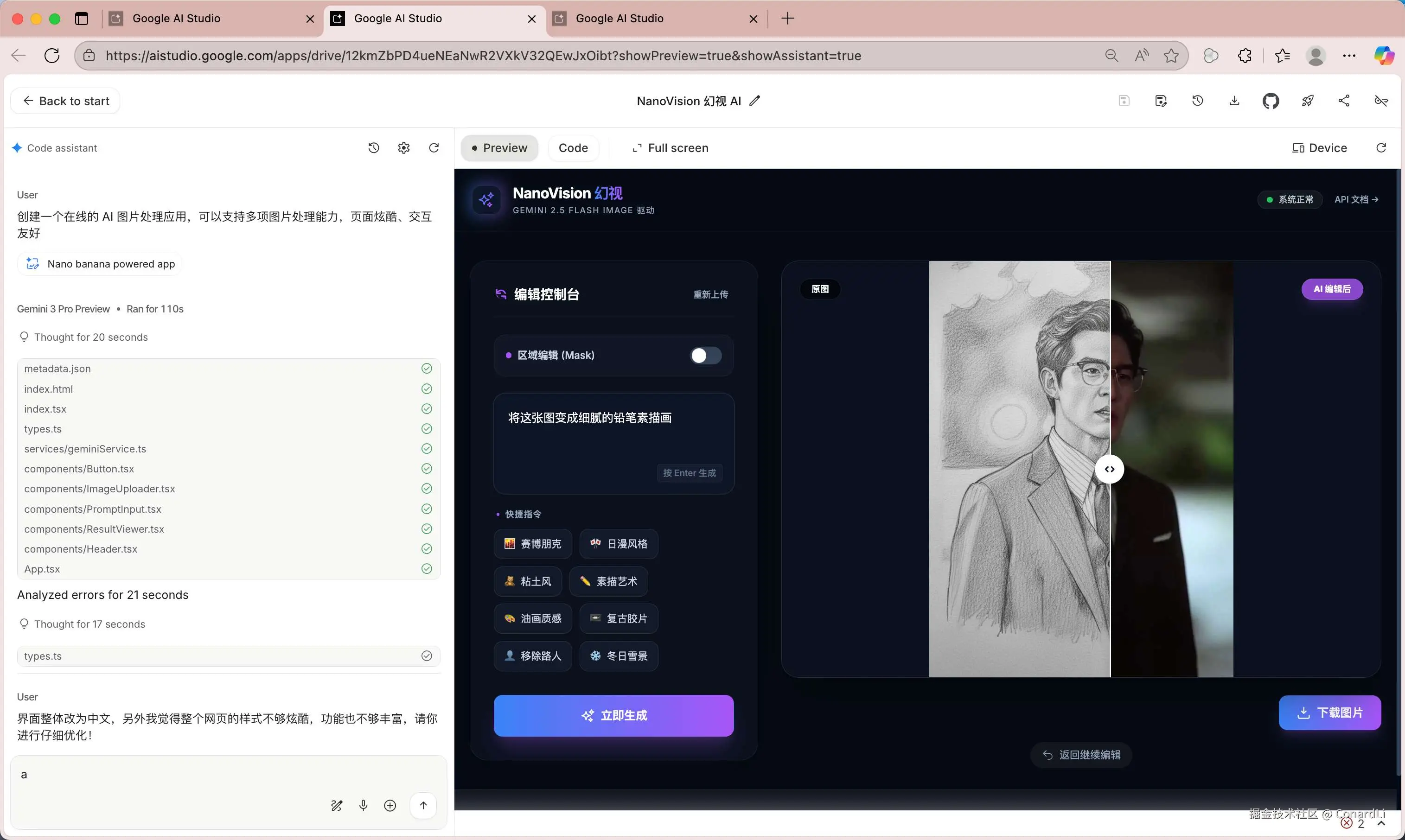
Task: Toggle the 区域编辑 (Mask) switch
Action: click(x=705, y=356)
